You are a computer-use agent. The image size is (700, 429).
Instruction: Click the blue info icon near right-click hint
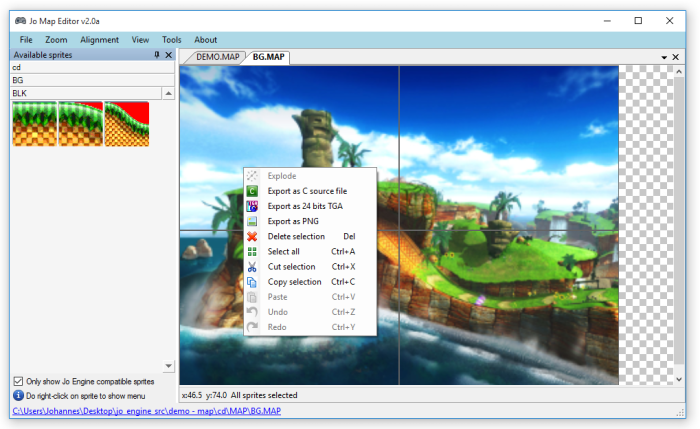coord(18,396)
